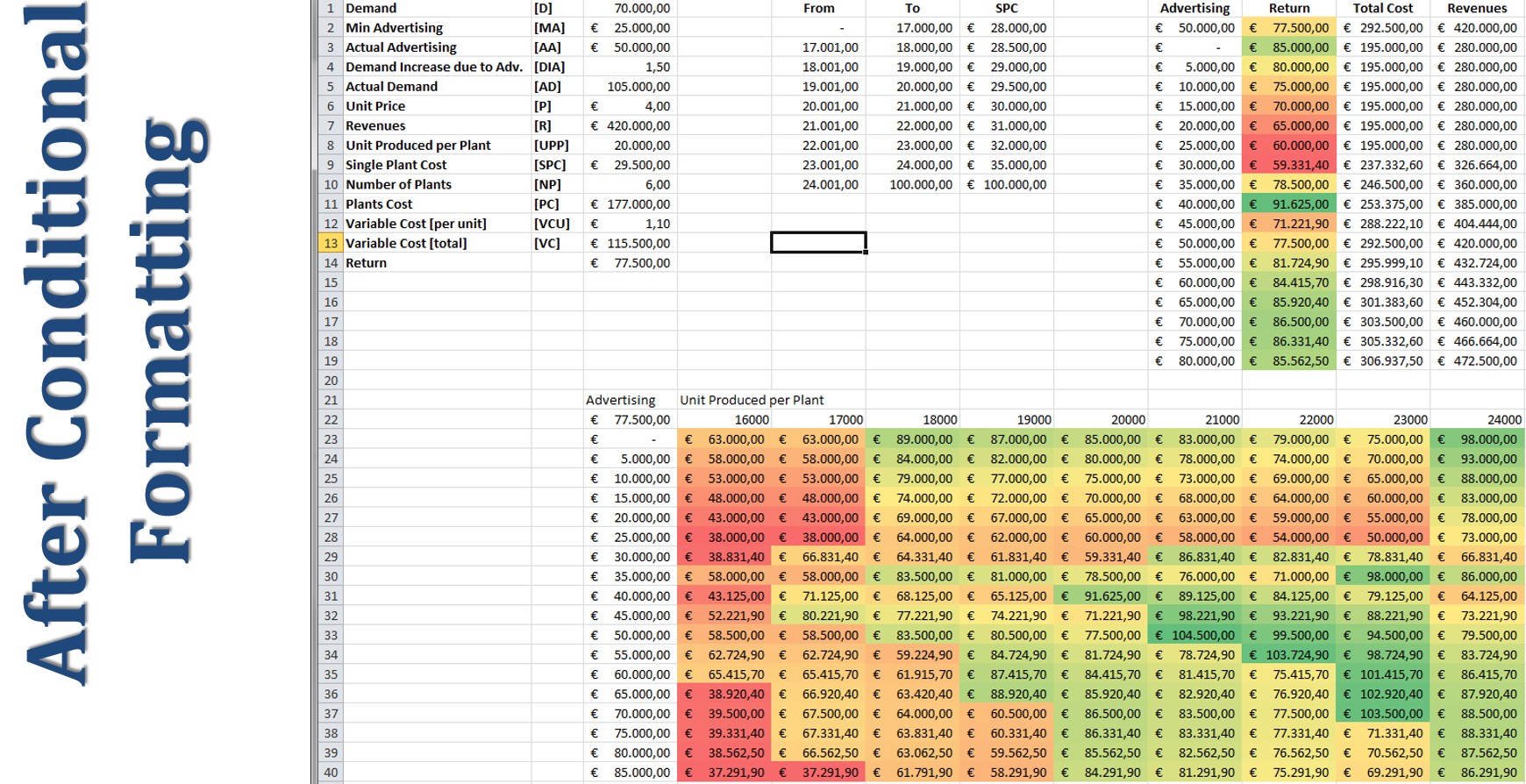This screenshot has height=784, width=1526.
Task: Select Total Cost value 306.937,50
Action: pyautogui.click(x=1383, y=360)
